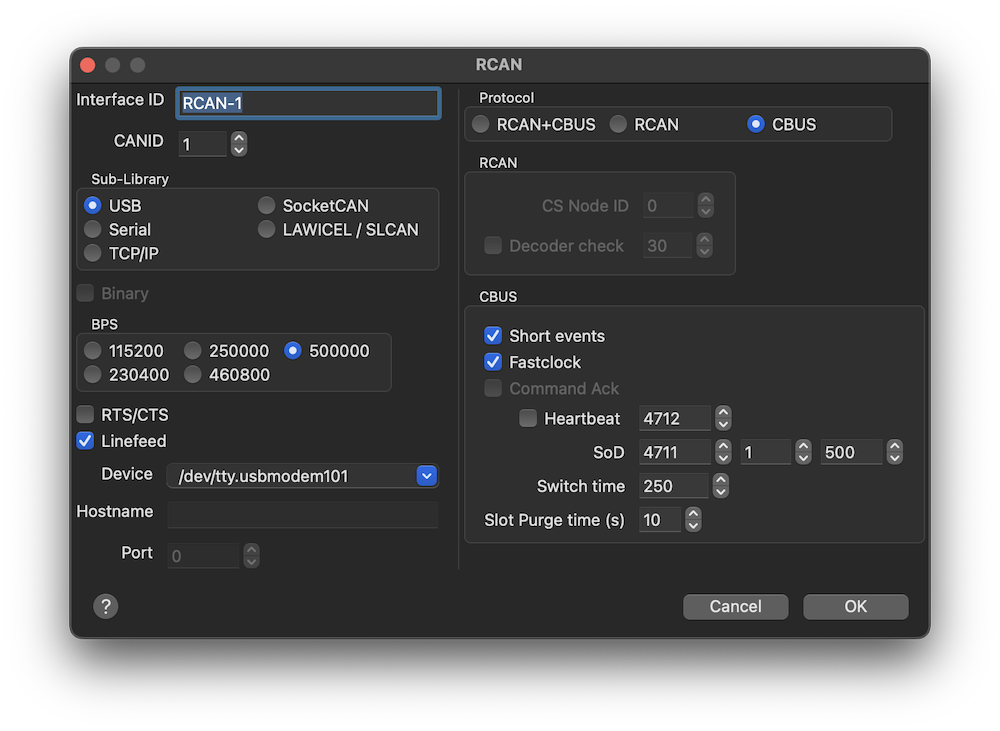1000x731 pixels.
Task: Uncheck the Fastclock option
Action: 493,362
